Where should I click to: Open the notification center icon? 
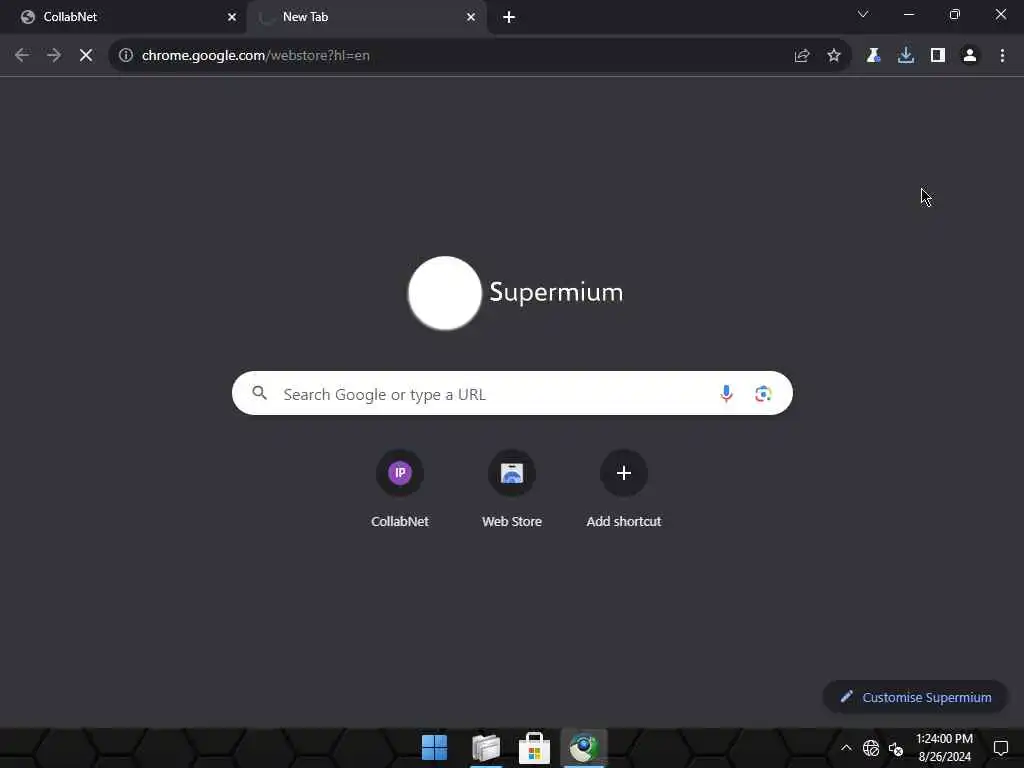tap(1000, 748)
